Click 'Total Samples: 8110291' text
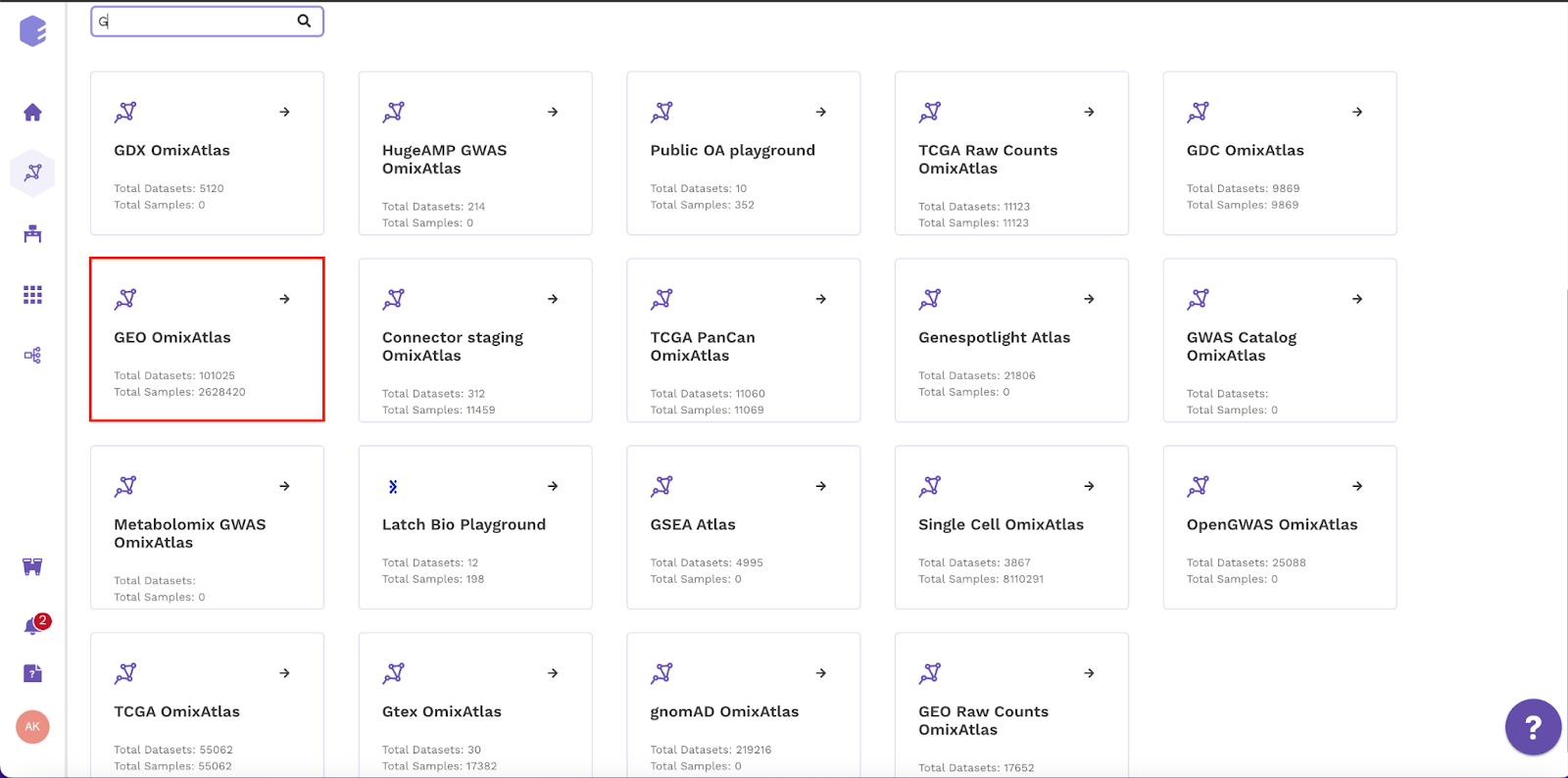The height and width of the screenshot is (778, 1568). (981, 579)
